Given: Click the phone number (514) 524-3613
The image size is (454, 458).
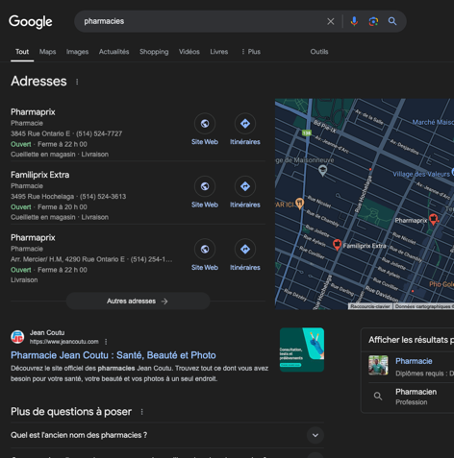Looking at the screenshot, I should click(103, 197).
